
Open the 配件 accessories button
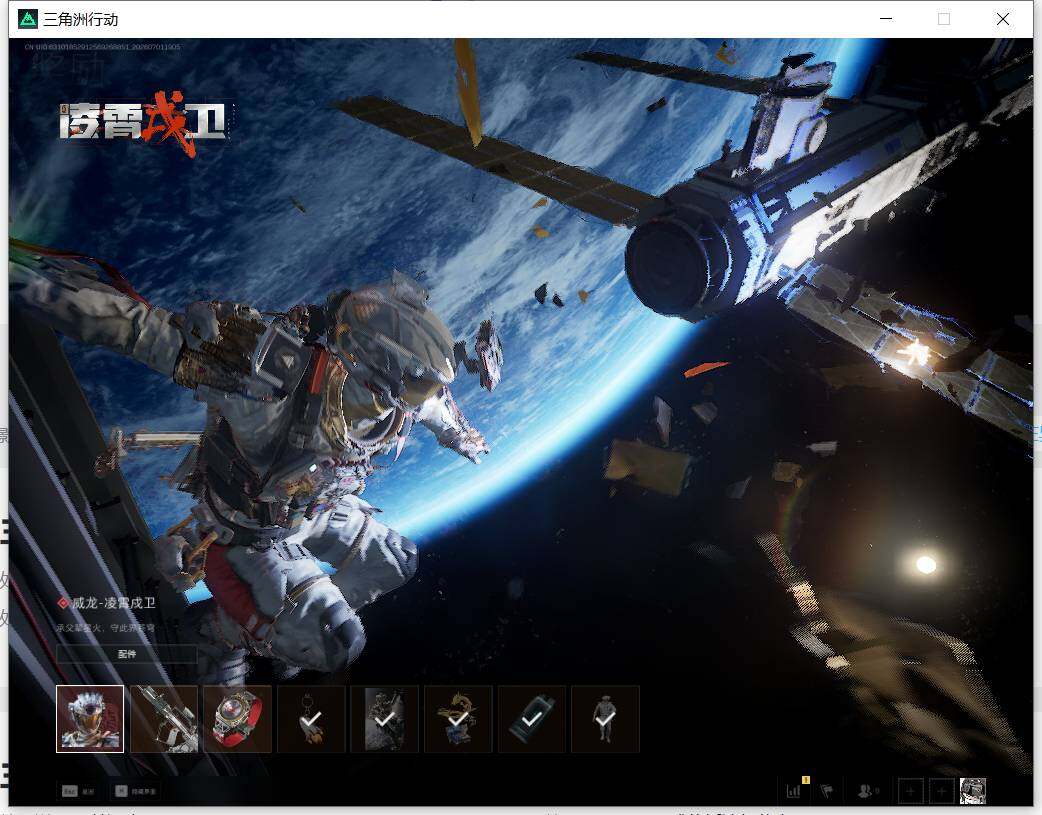tap(127, 654)
